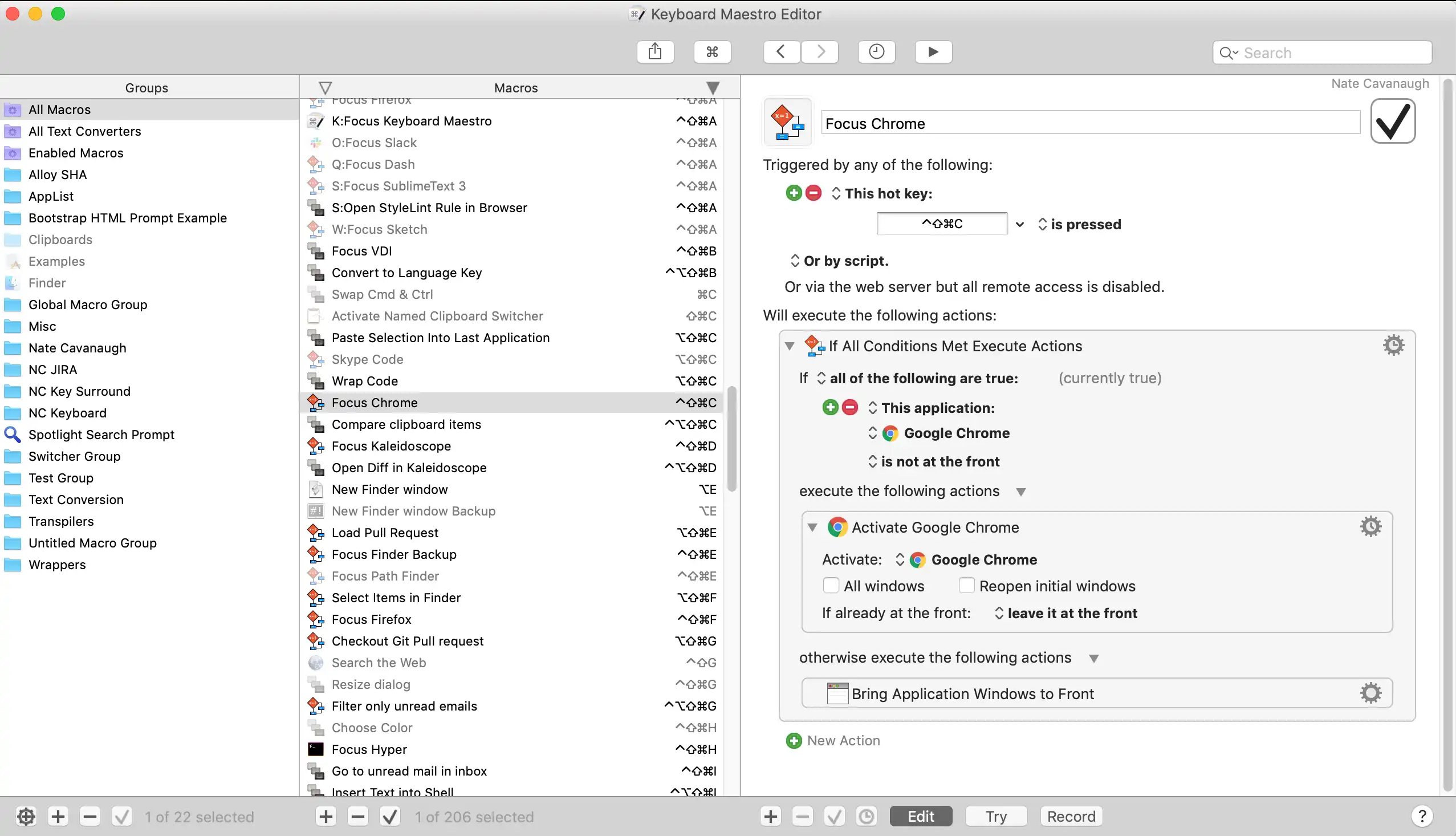
Task: Add a new trigger with the green plus
Action: coord(794,193)
